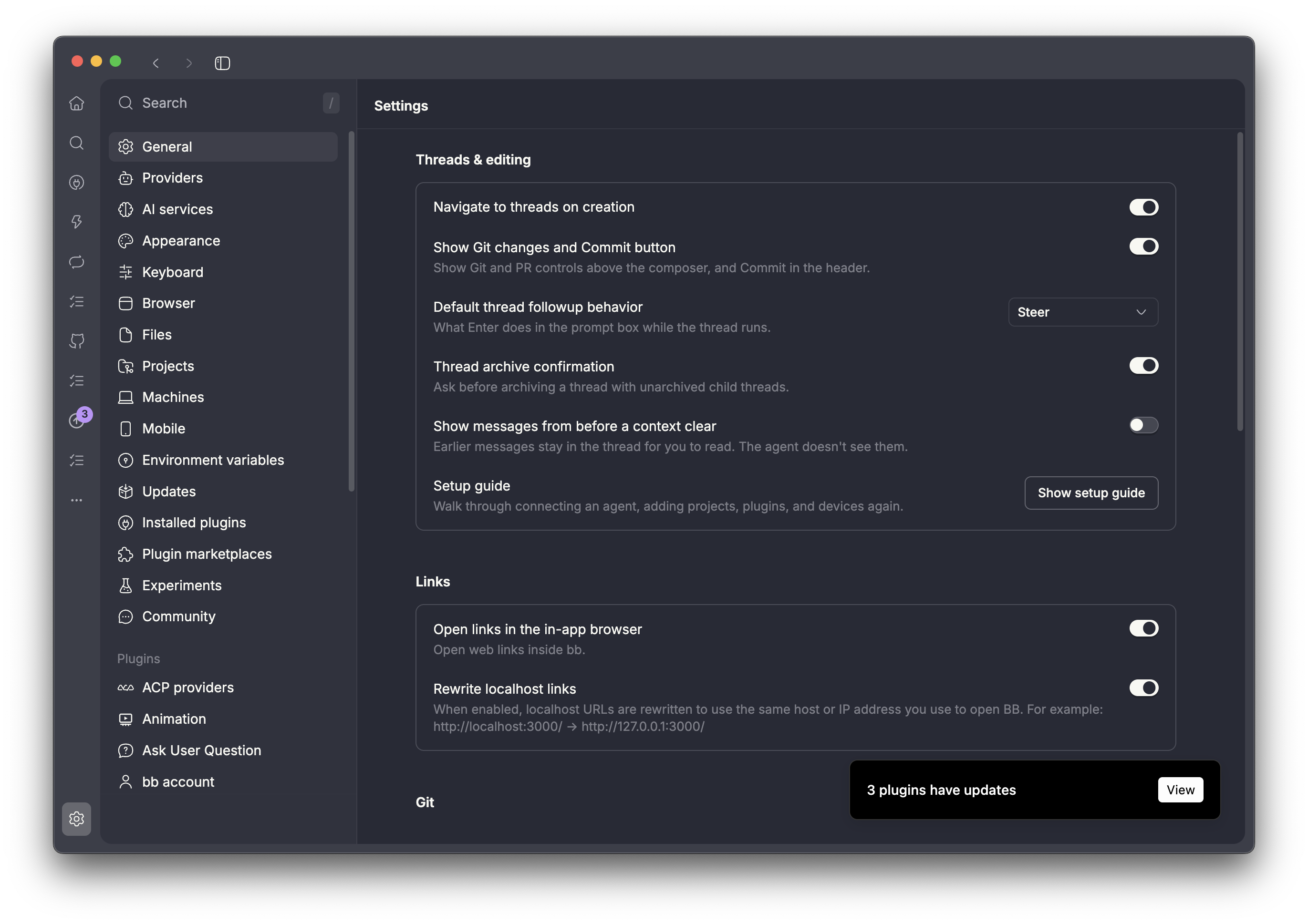Viewport: 1308px width, 924px height.
Task: Click the Search field in settings sidebar
Action: [228, 103]
